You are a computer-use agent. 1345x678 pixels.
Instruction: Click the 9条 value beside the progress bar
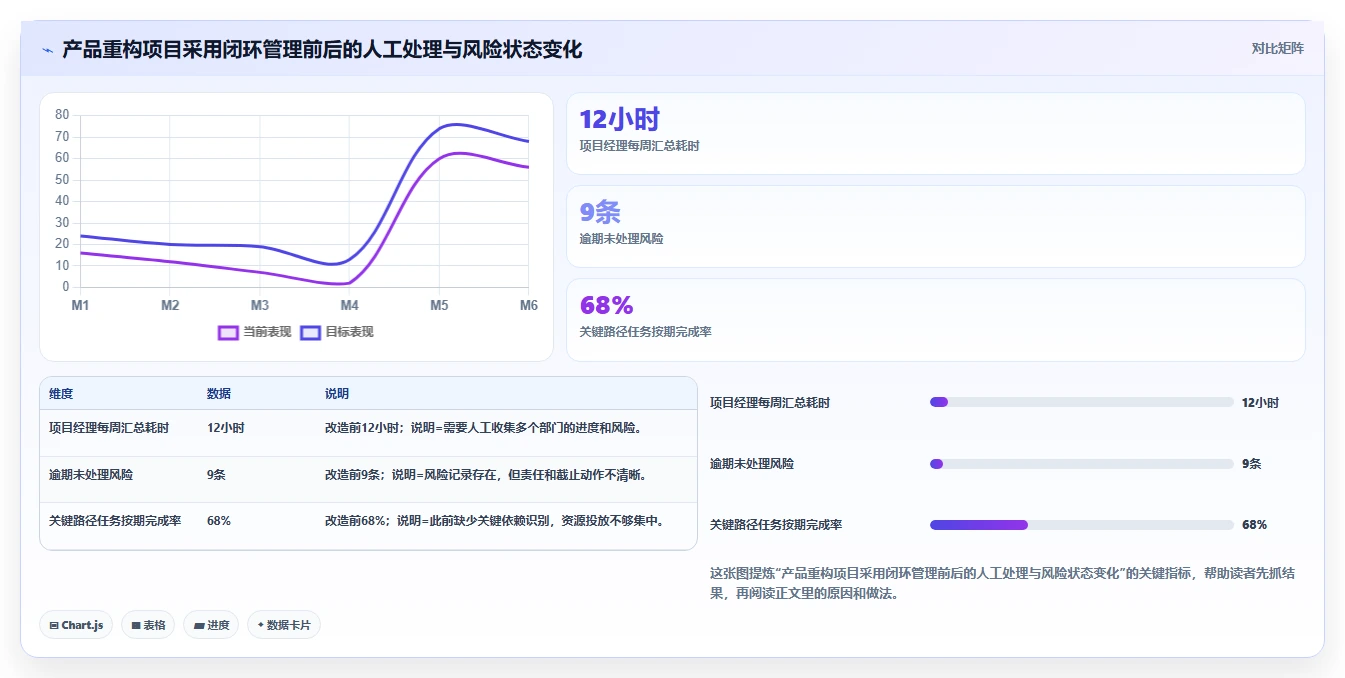(1251, 464)
